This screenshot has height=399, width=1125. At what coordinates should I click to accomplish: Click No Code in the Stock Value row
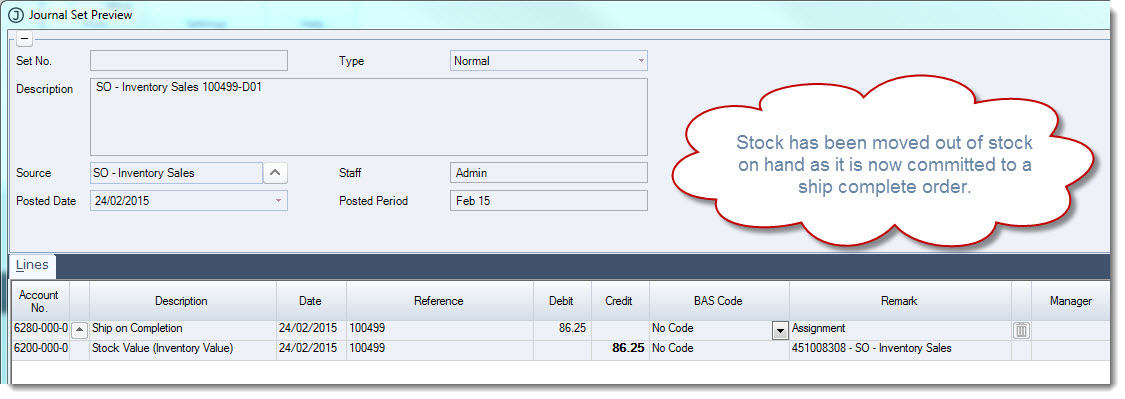(x=719, y=349)
